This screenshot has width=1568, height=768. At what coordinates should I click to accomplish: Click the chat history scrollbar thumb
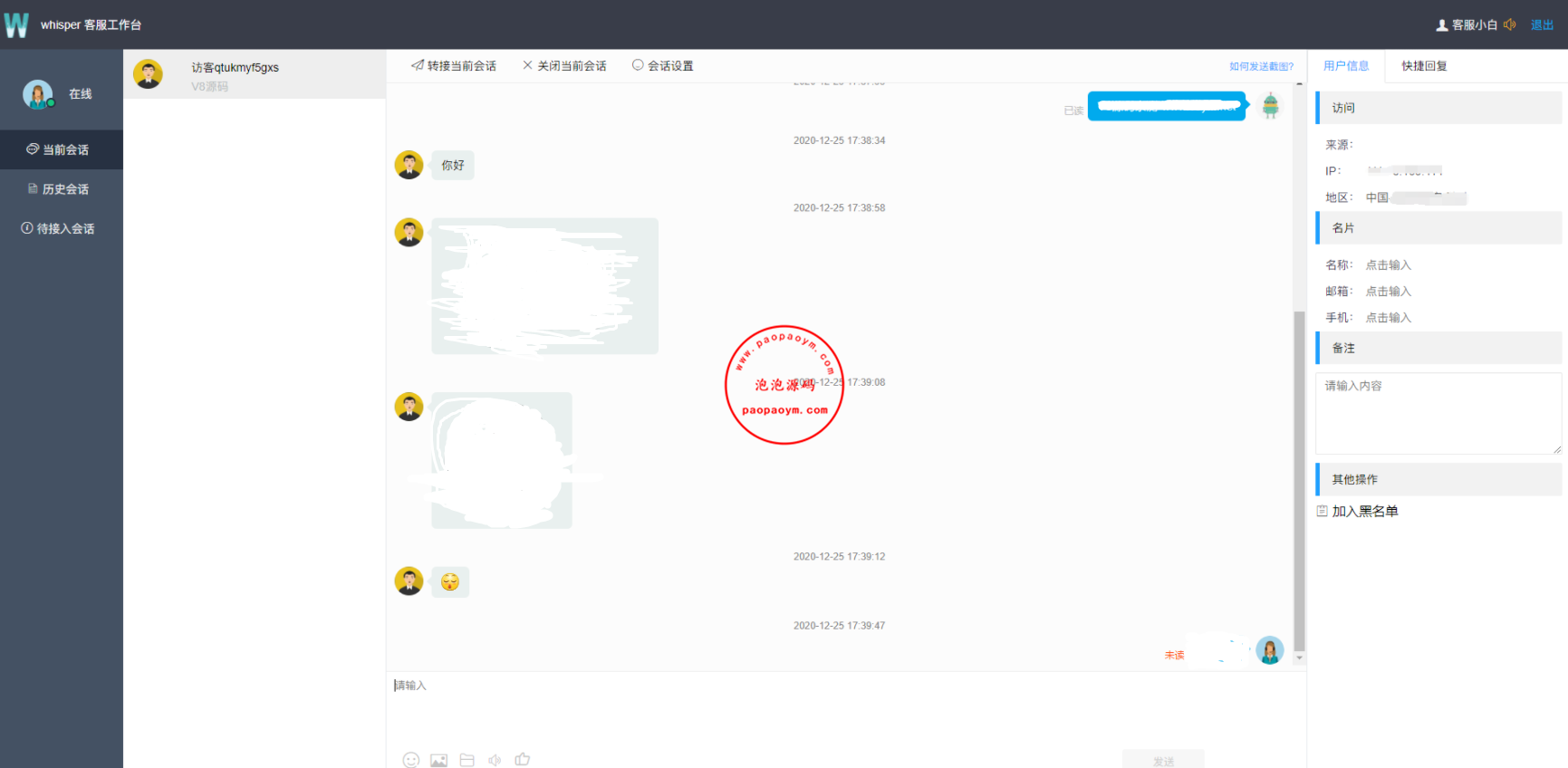[1299, 480]
